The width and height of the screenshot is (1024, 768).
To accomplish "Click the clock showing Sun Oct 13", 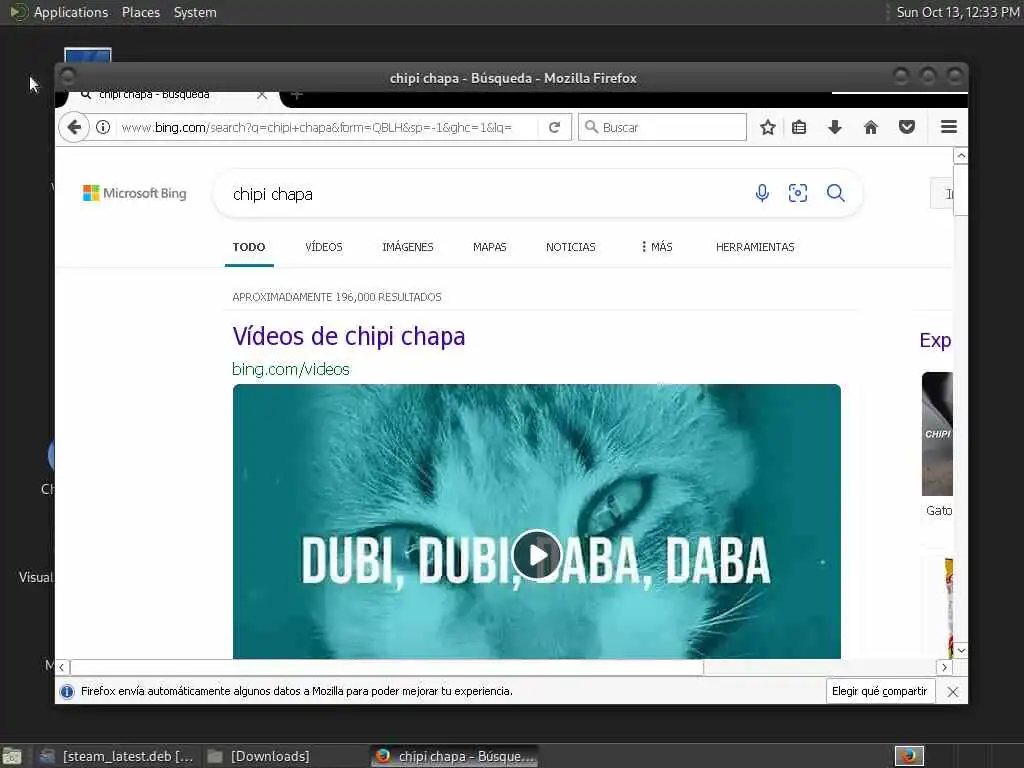I will tap(957, 12).
